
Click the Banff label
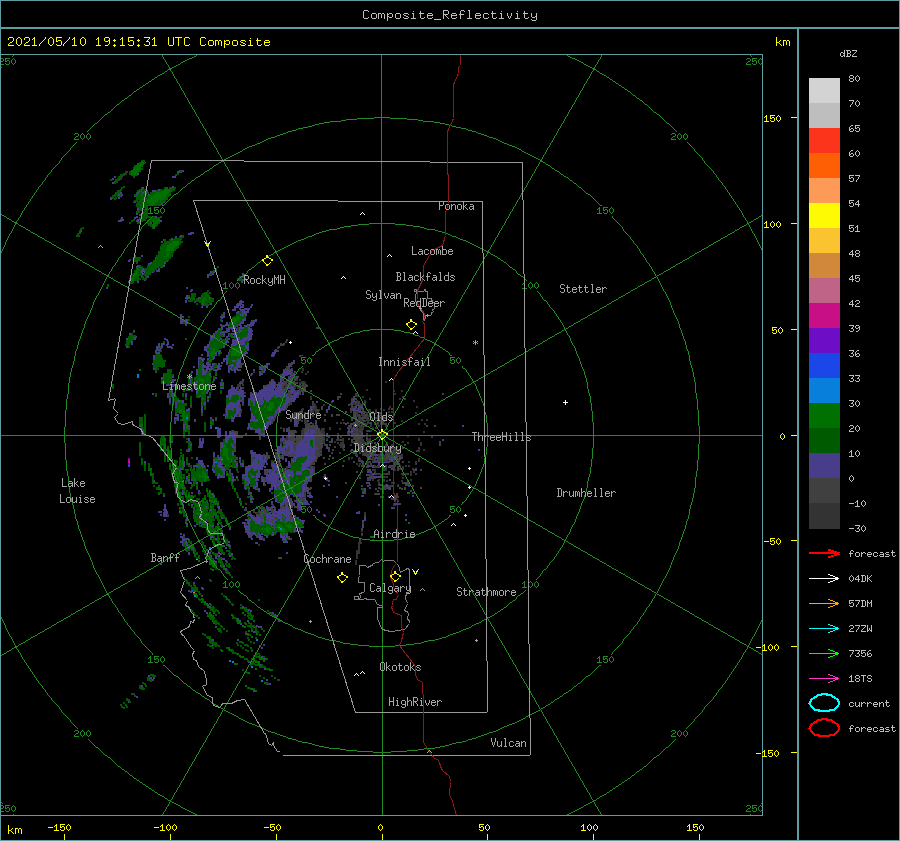click(x=165, y=557)
